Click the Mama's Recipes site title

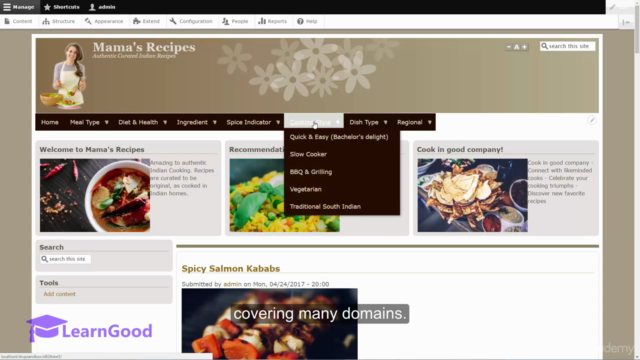[144, 47]
